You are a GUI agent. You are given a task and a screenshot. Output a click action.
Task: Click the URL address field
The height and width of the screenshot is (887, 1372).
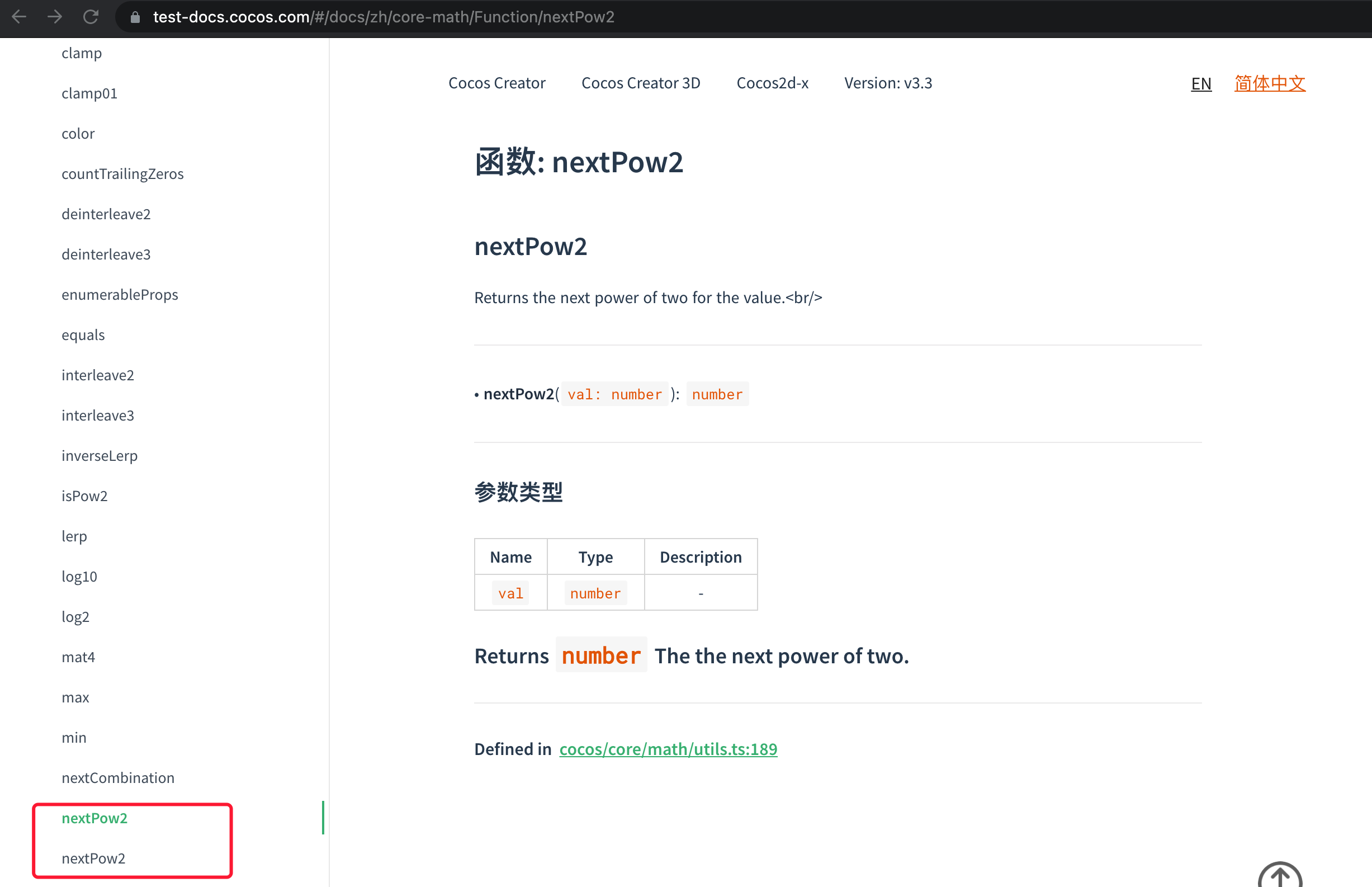[384, 17]
